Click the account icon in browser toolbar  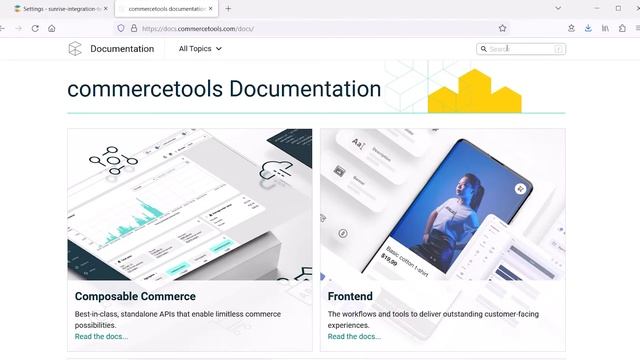571,28
